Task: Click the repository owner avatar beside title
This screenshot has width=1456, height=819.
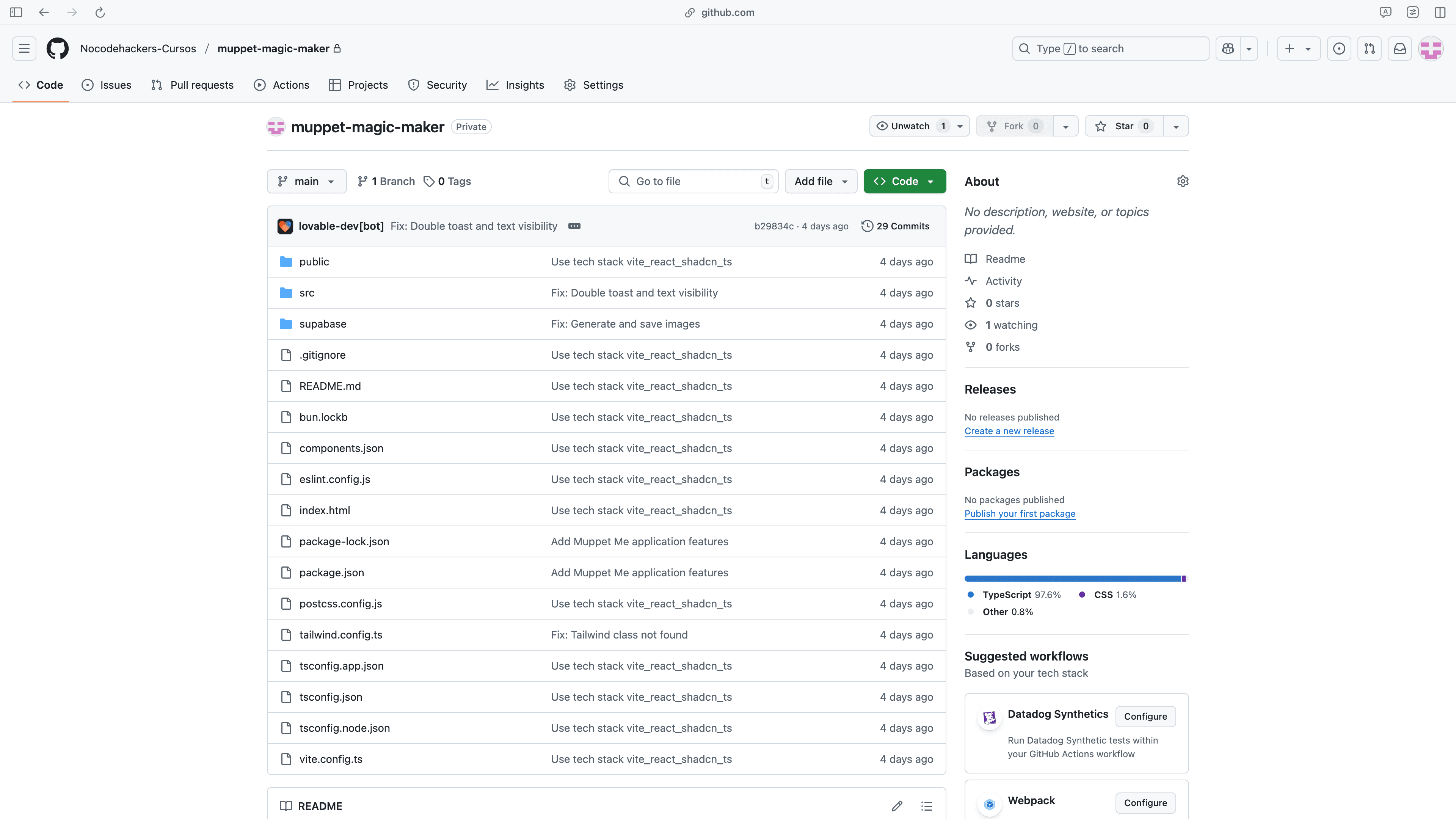Action: tap(276, 127)
